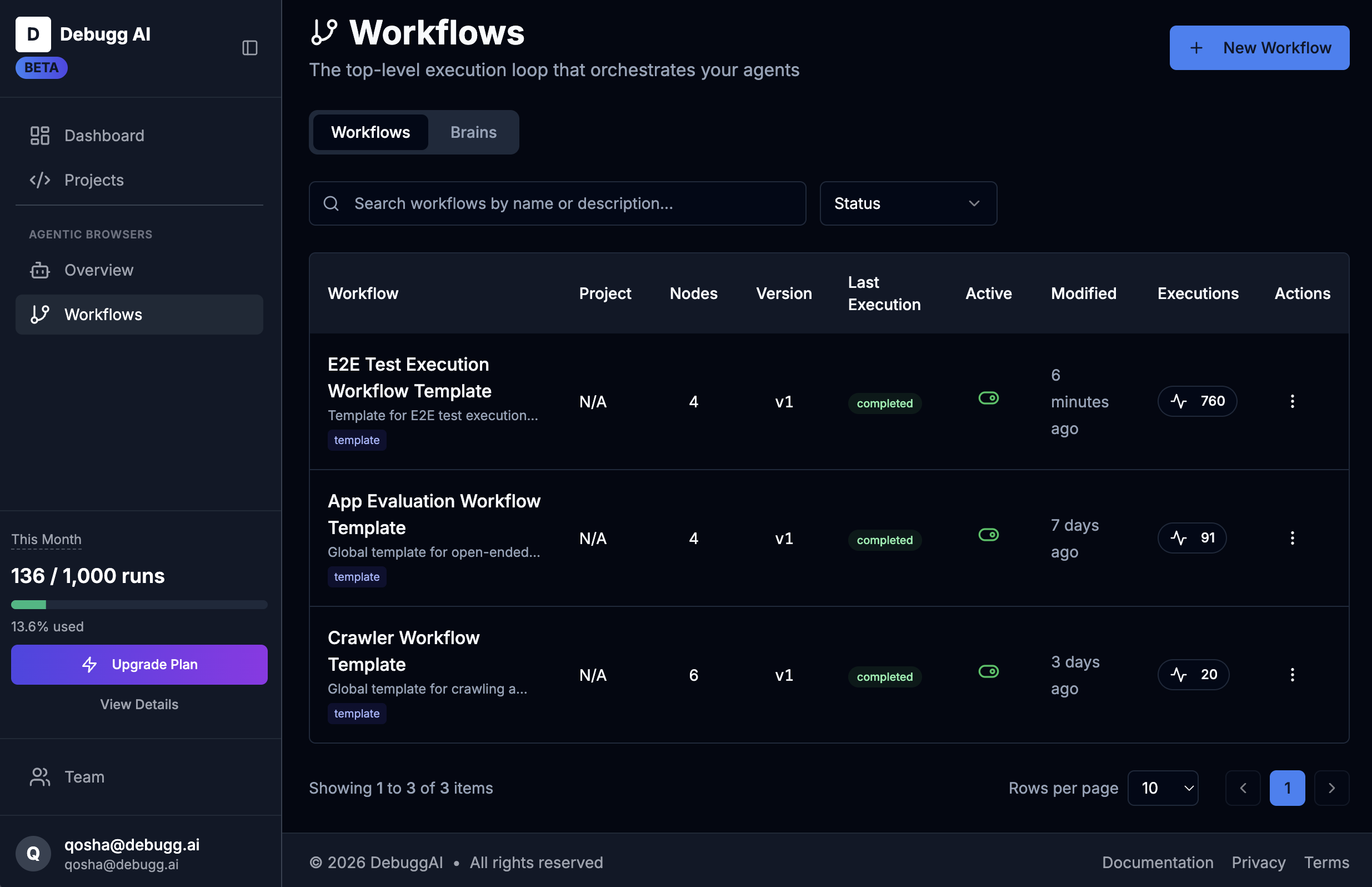Collapse the sidebar panel icon
Image resolution: width=1372 pixels, height=887 pixels.
(x=250, y=48)
